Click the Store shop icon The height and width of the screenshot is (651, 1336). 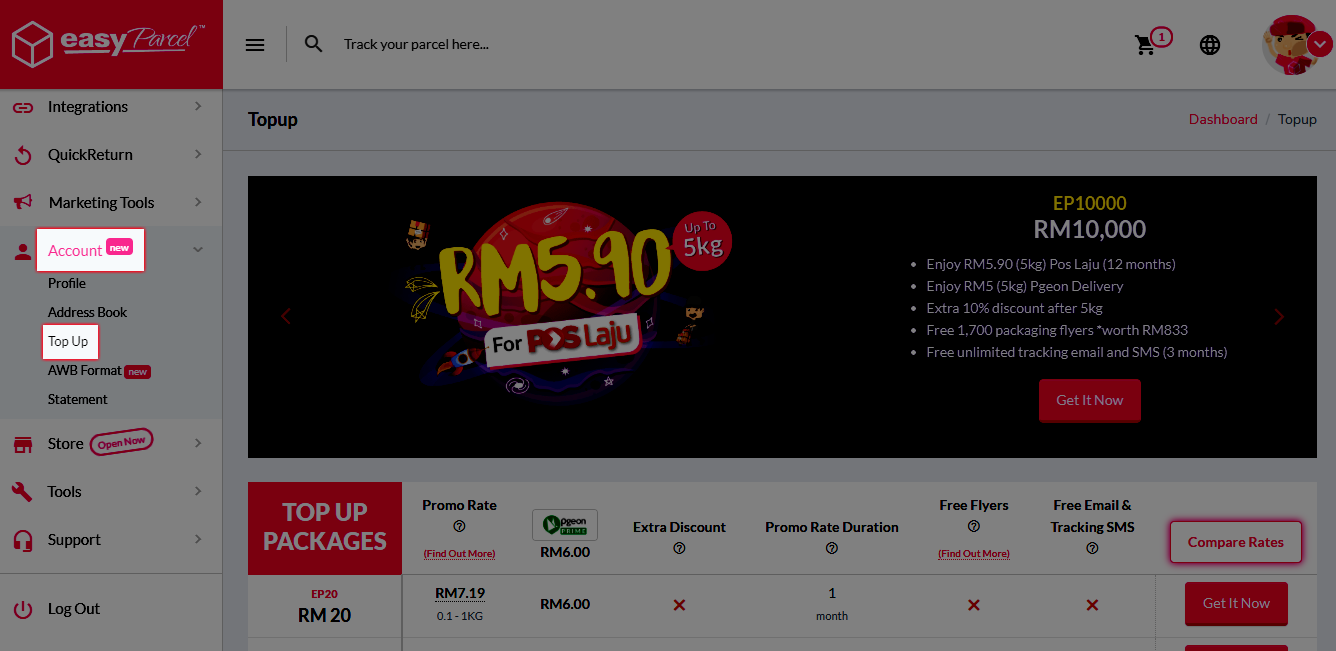23,444
